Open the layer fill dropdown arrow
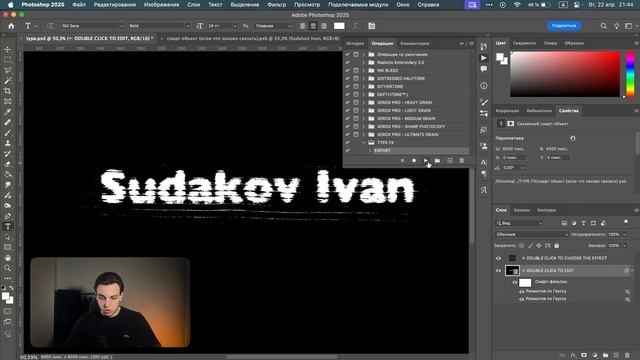640x360 pixels. (x=624, y=246)
